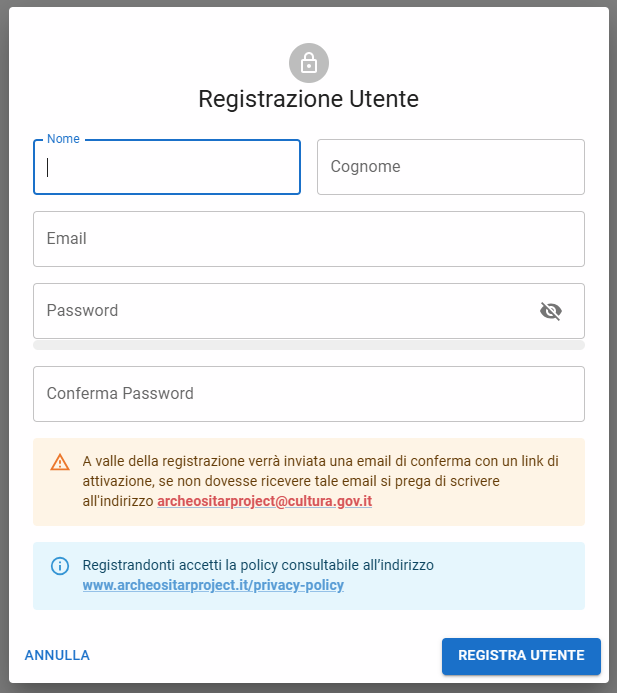Click the orange warning triangle icon
Image resolution: width=617 pixels, height=693 pixels.
click(x=60, y=462)
